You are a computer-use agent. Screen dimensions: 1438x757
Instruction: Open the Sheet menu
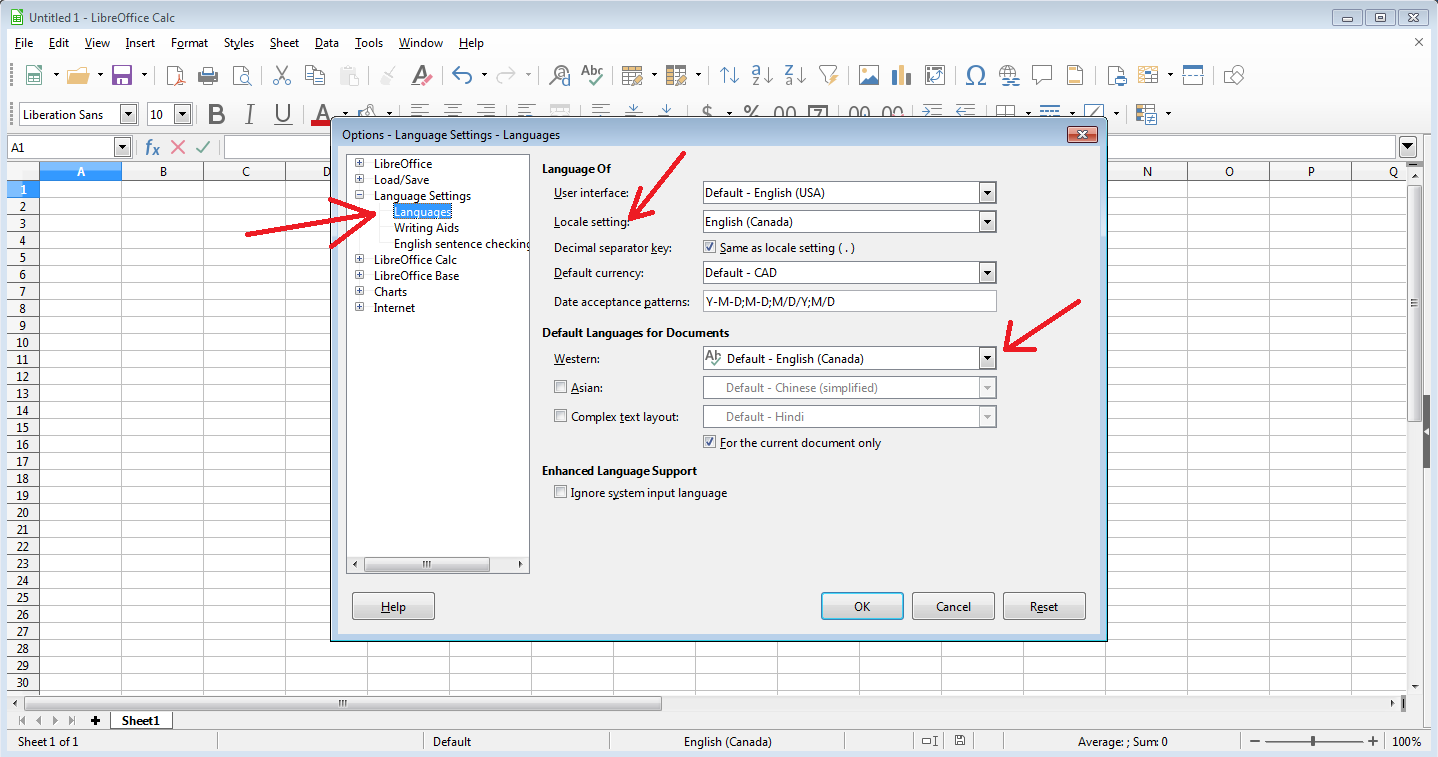click(x=284, y=43)
